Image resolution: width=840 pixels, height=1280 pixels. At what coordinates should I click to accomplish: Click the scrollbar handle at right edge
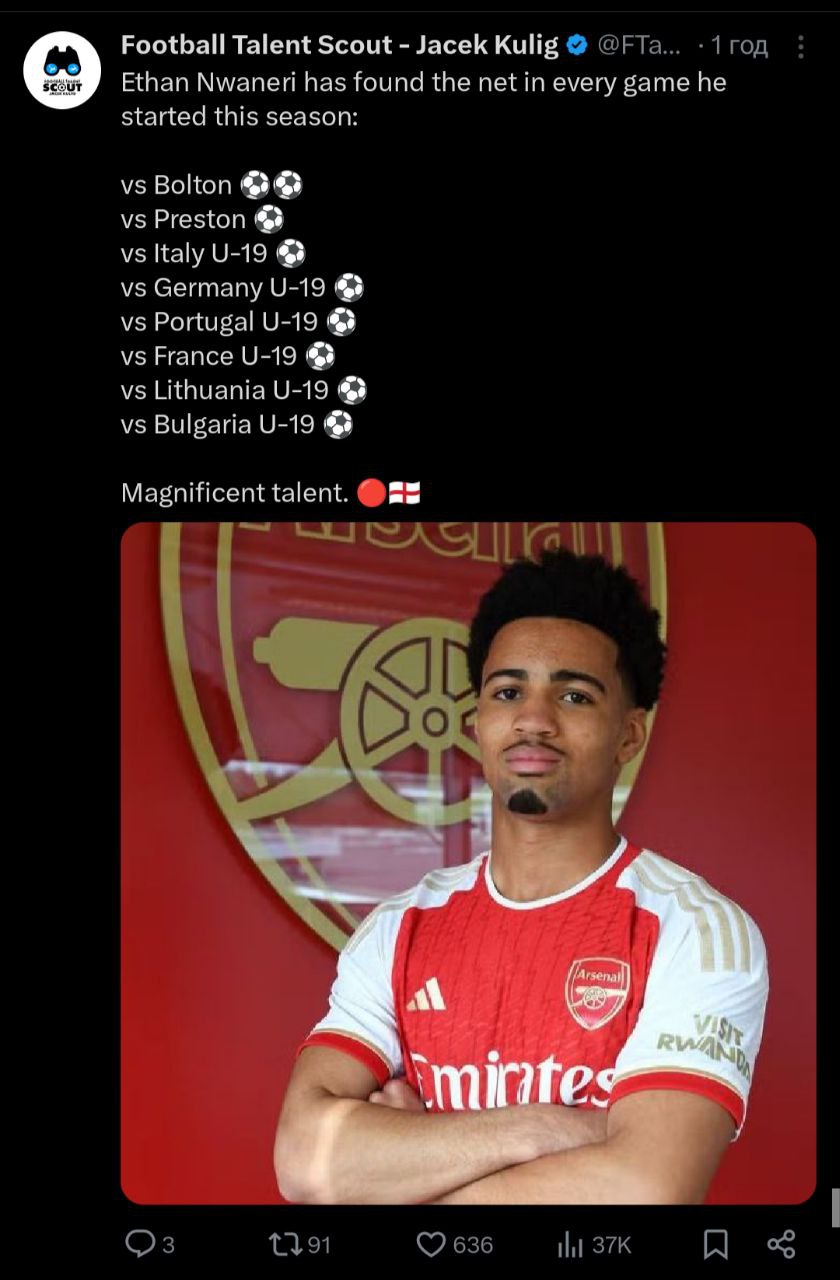[835, 1207]
